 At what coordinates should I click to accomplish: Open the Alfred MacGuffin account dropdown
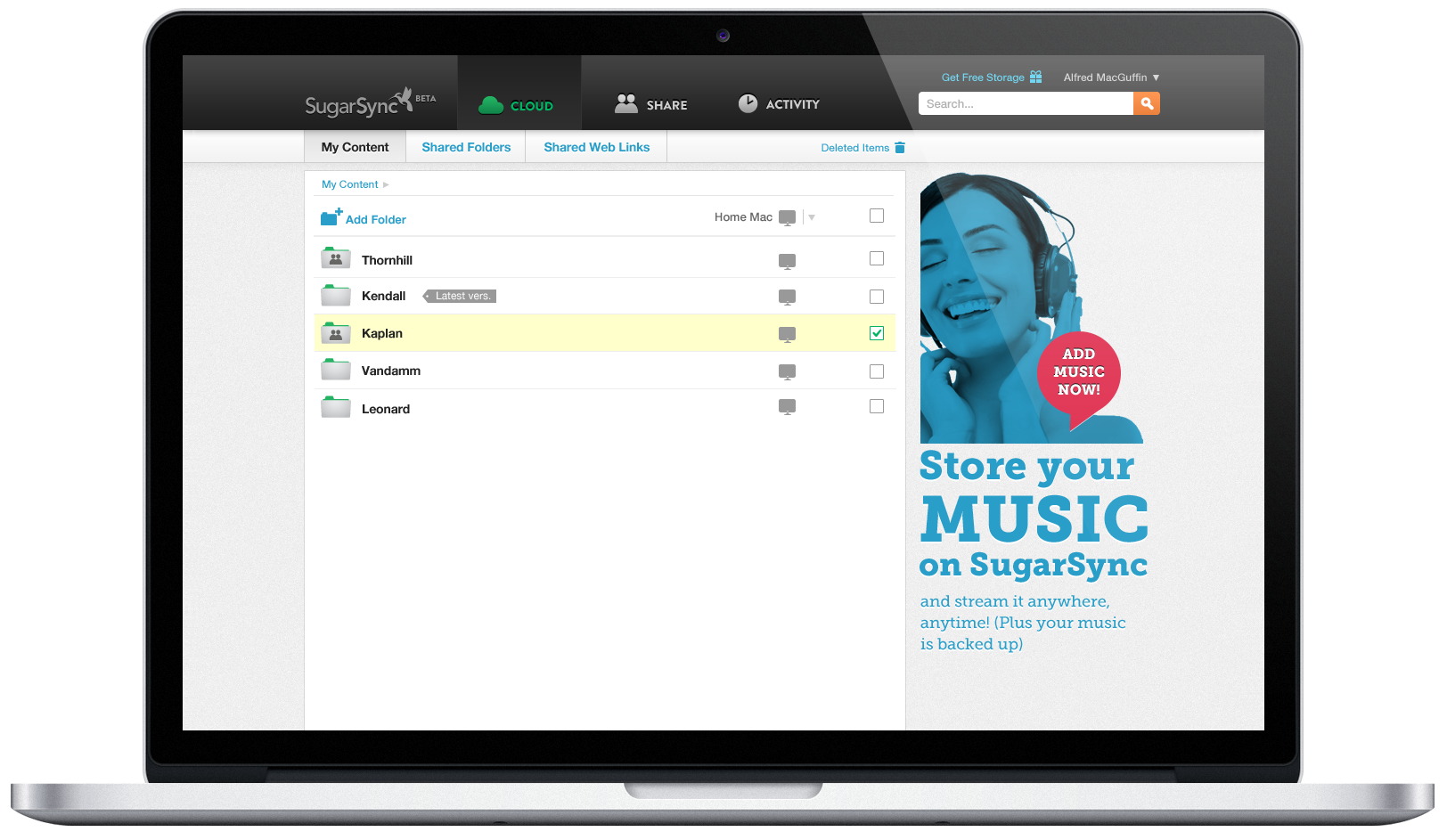click(x=1111, y=77)
